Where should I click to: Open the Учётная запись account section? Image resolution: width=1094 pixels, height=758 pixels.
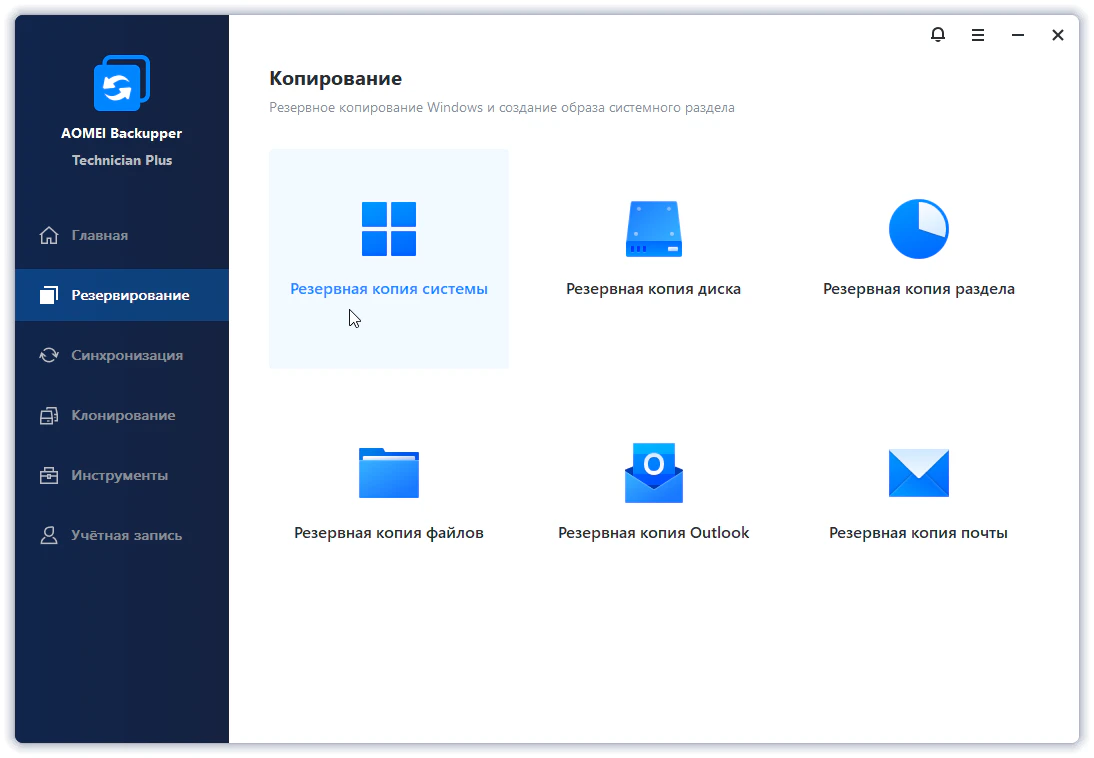pos(126,536)
